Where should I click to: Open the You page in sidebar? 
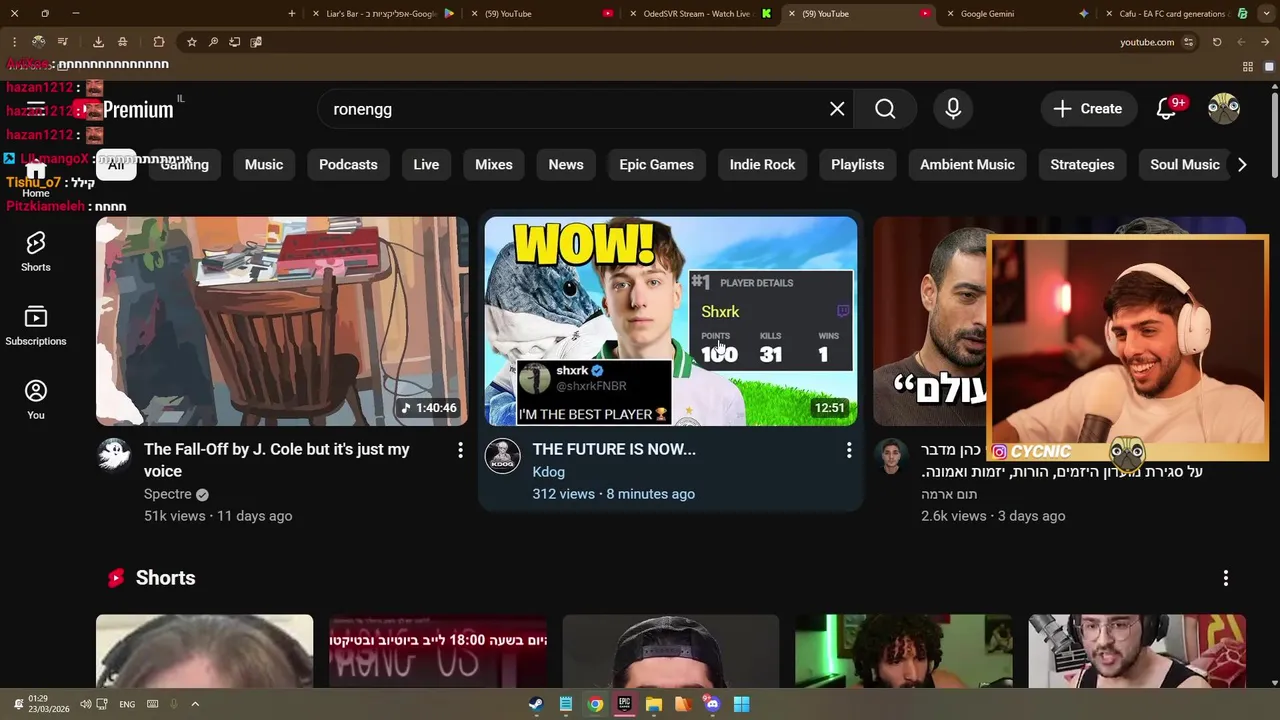point(36,400)
